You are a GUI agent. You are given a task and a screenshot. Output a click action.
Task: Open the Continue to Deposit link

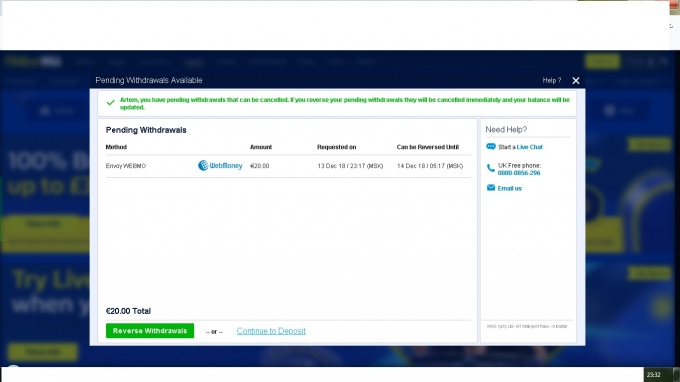tap(271, 331)
